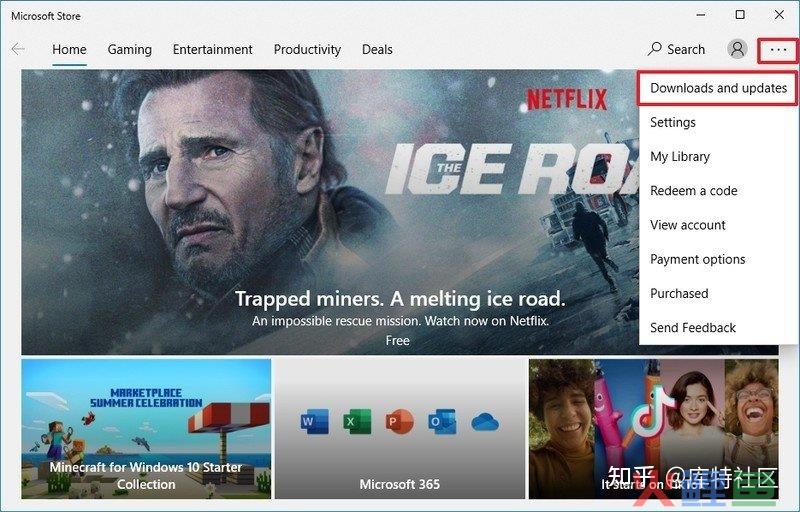
Task: Click the PowerPoint icon in Microsoft 365 tile
Action: click(399, 422)
